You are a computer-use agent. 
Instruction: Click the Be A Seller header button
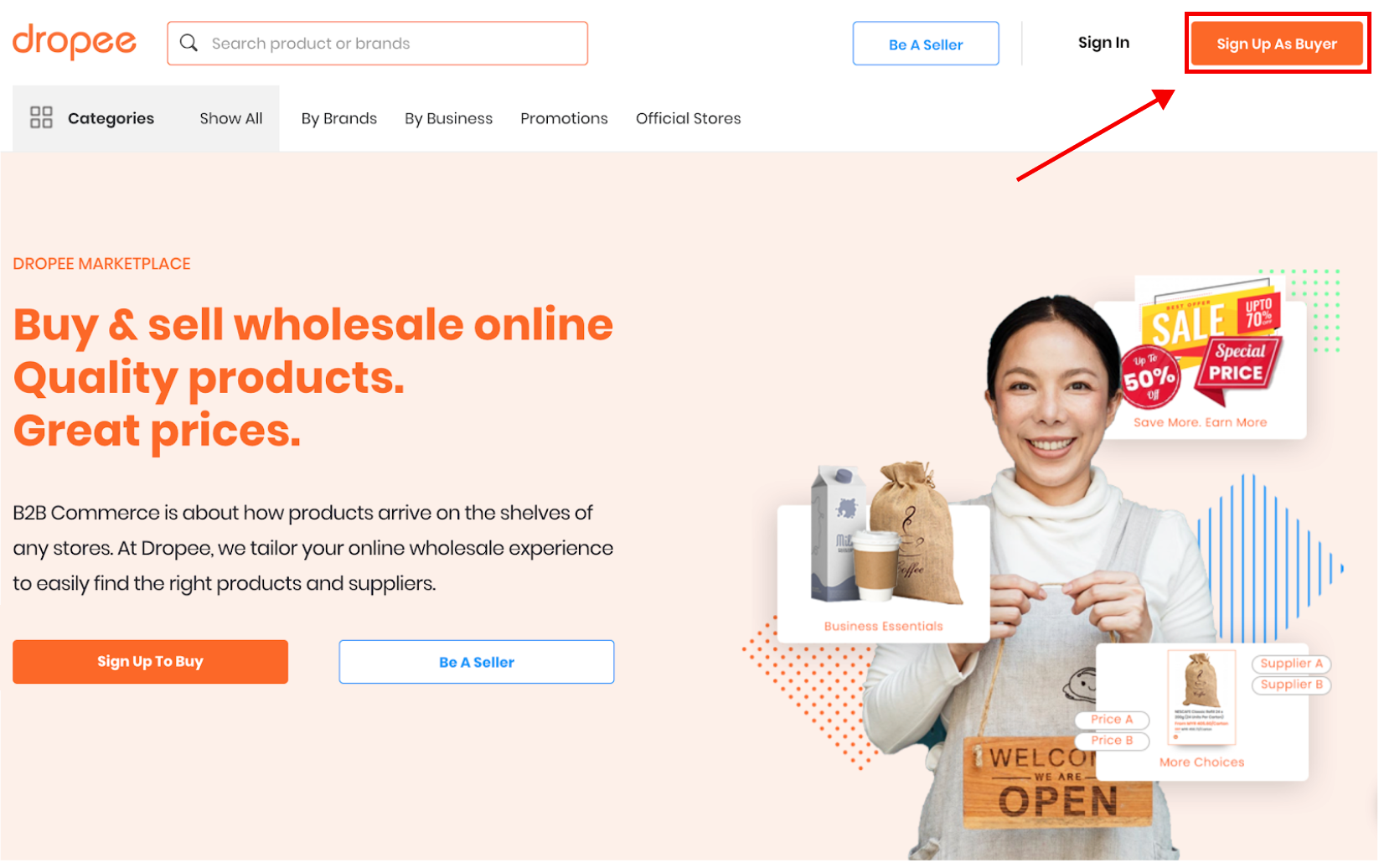pyautogui.click(x=926, y=44)
